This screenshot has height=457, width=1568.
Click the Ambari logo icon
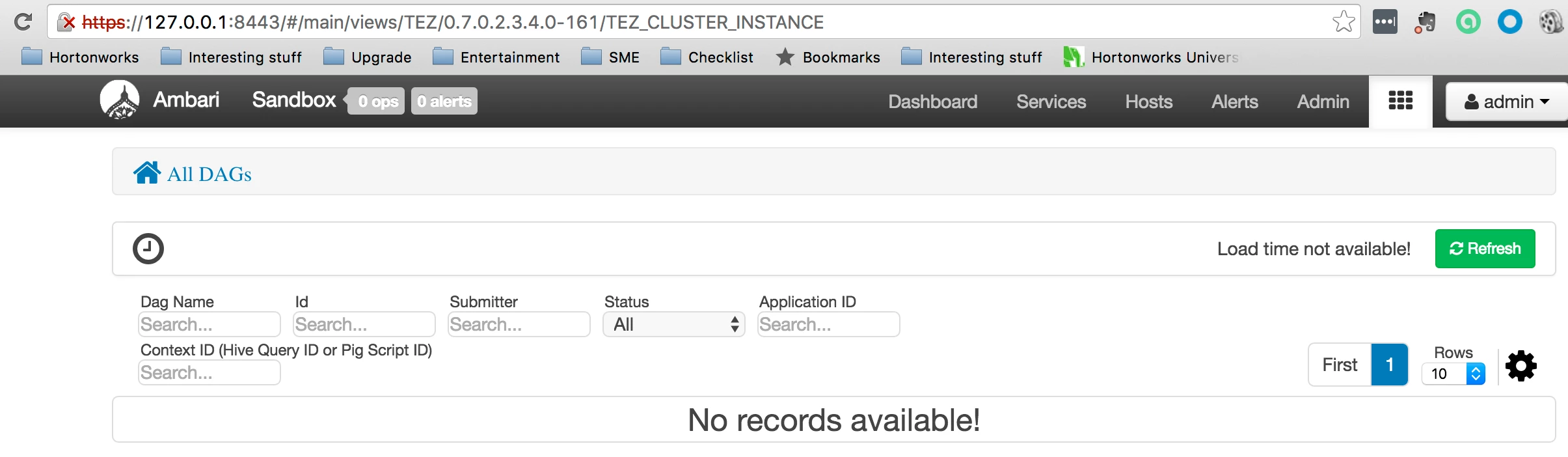120,100
